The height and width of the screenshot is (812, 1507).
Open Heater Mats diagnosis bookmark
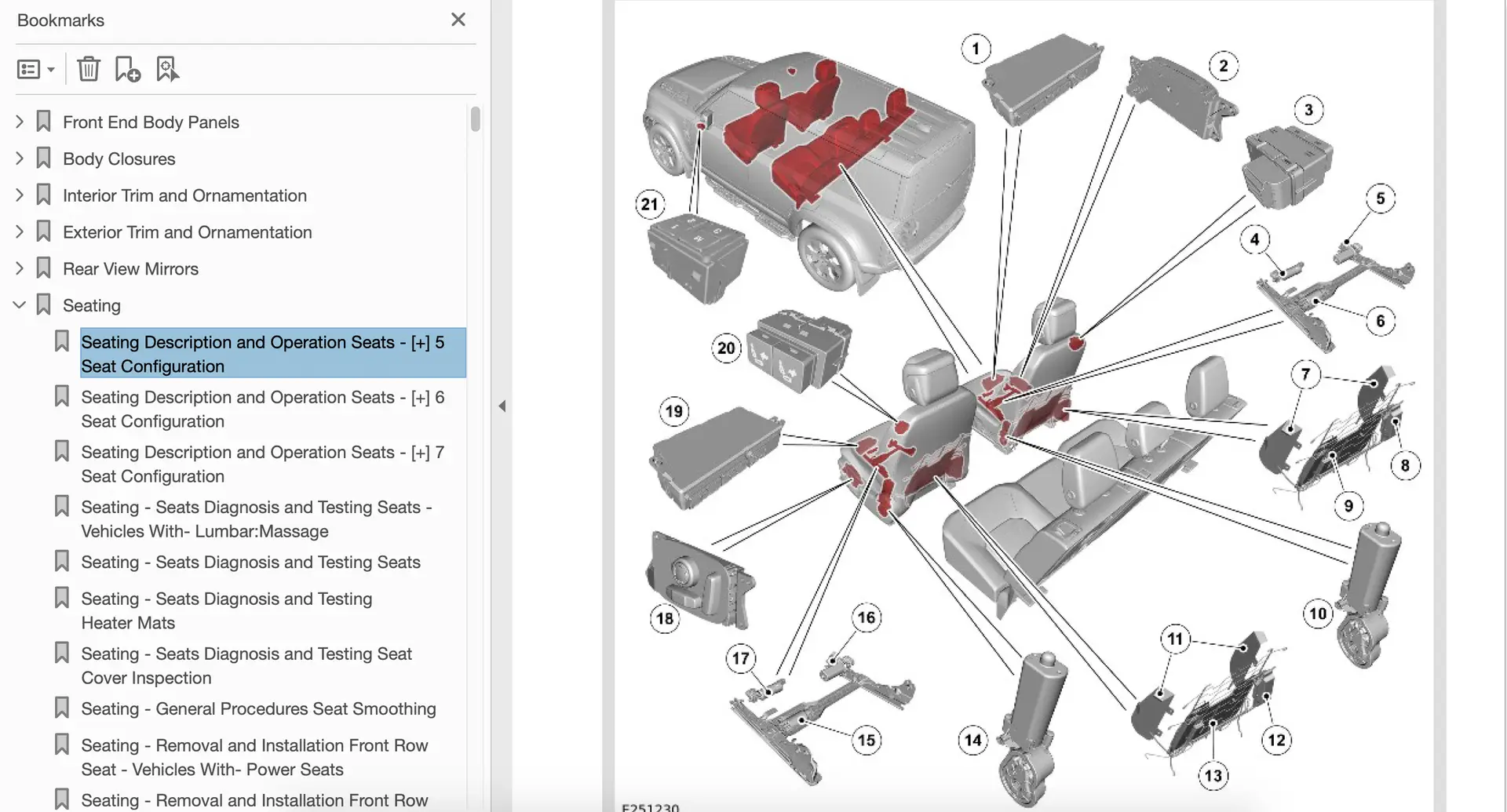pyautogui.click(x=226, y=610)
